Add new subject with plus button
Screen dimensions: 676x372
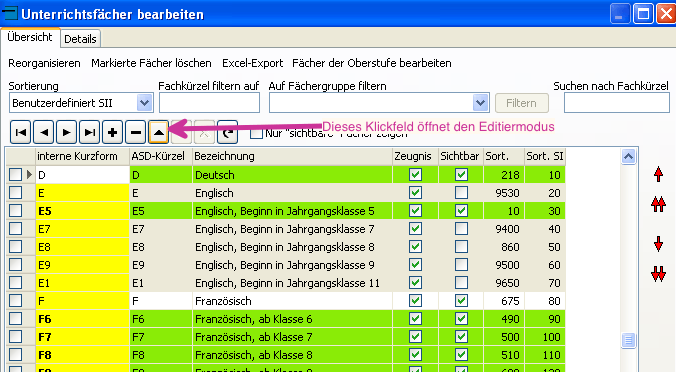click(x=112, y=132)
